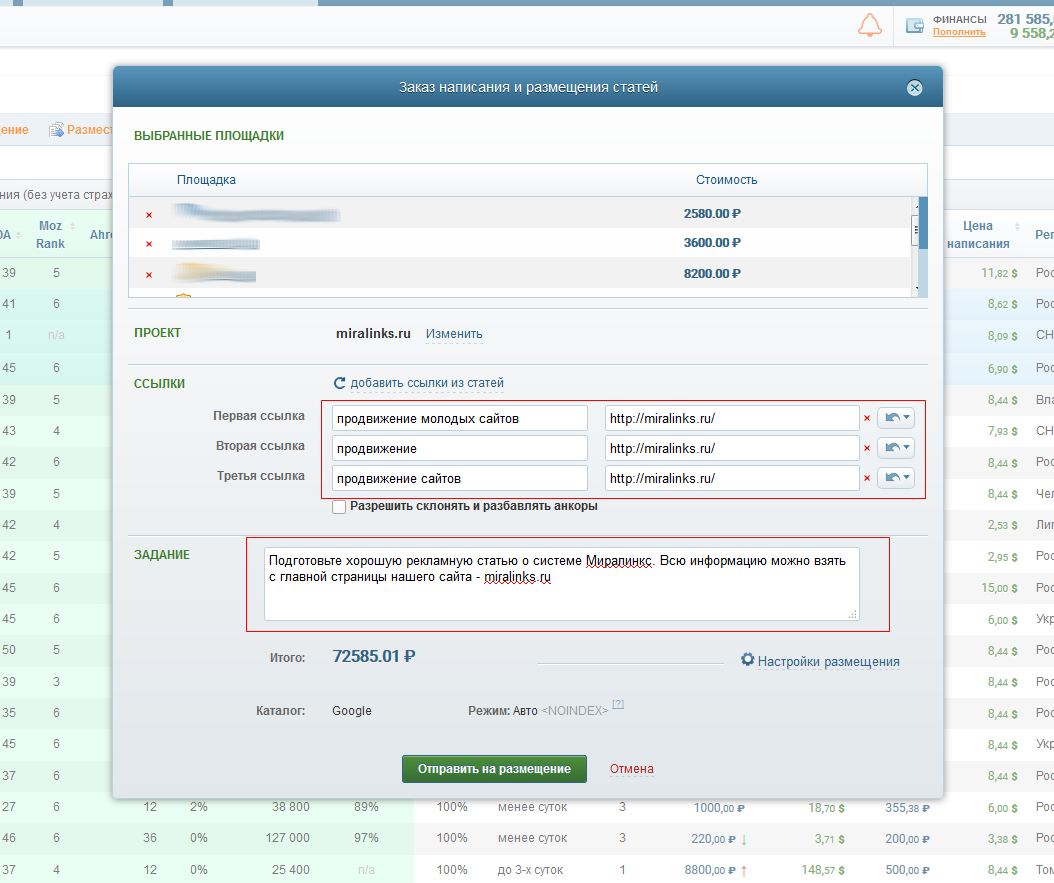Viewport: 1054px width, 883px height.
Task: Edit the third link URL field
Action: click(x=732, y=478)
